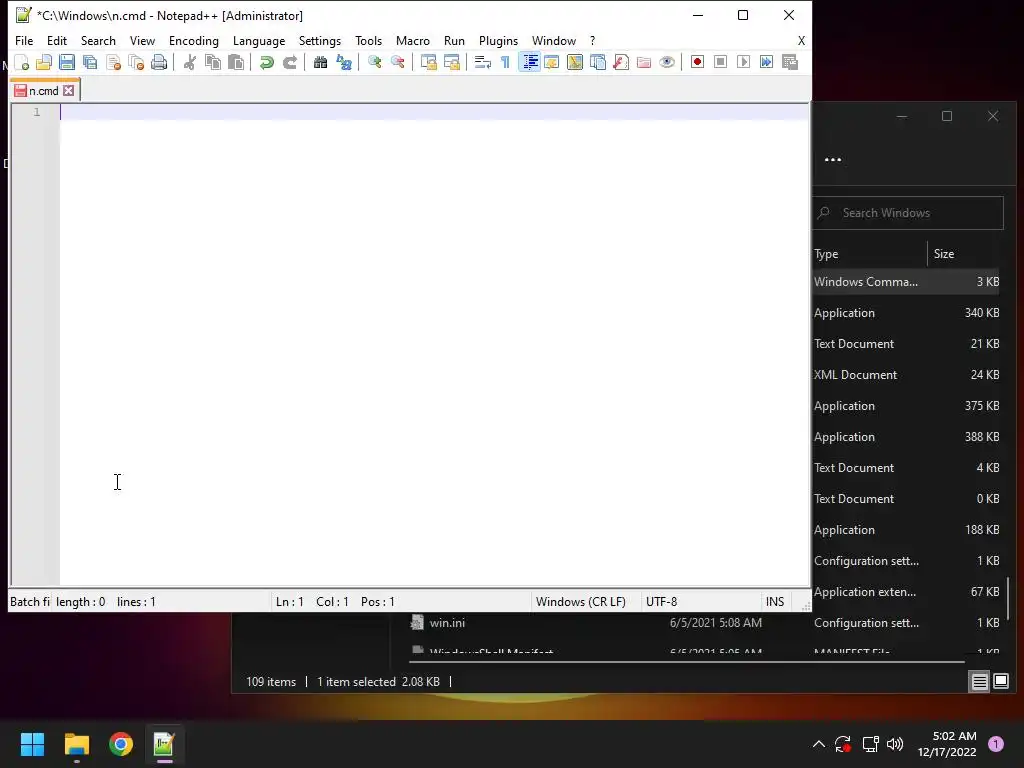Image resolution: width=1024 pixels, height=768 pixels.
Task: Toggle file monitoring eye icon
Action: pyautogui.click(x=667, y=62)
